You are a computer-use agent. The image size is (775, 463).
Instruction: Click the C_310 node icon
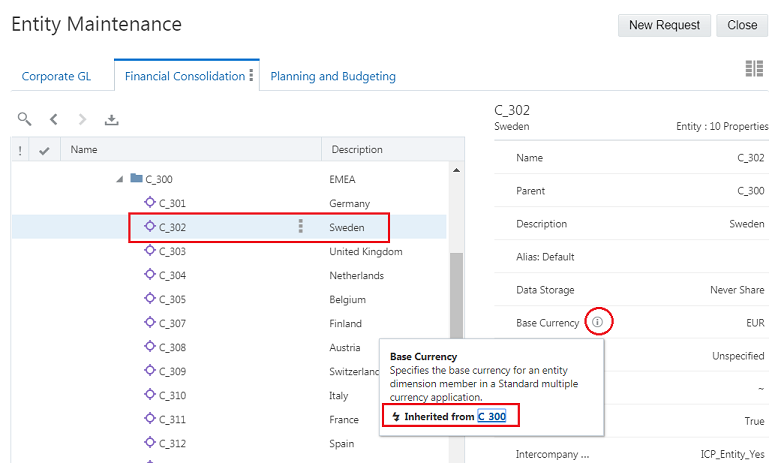click(150, 394)
